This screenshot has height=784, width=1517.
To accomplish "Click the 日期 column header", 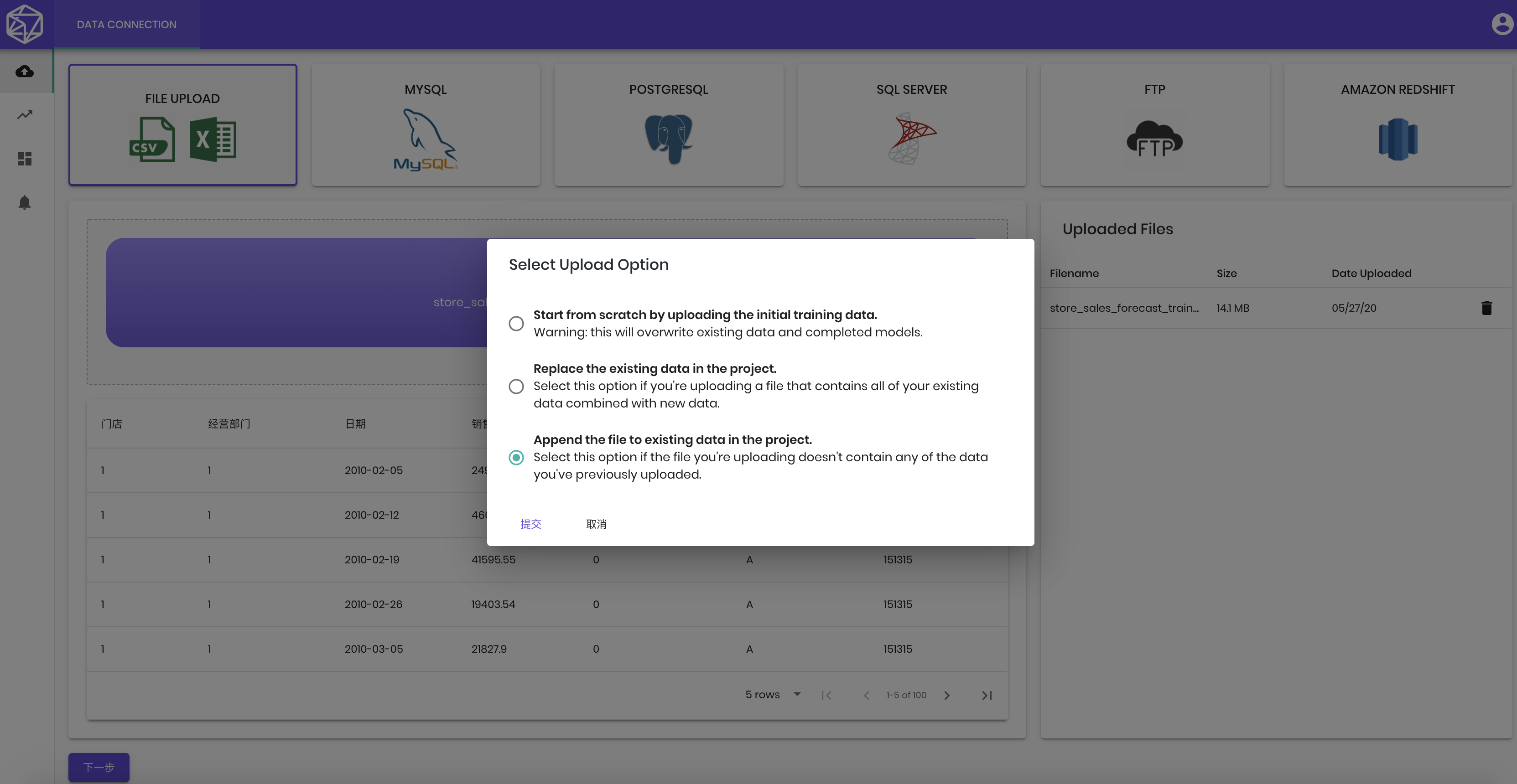I will (x=355, y=424).
